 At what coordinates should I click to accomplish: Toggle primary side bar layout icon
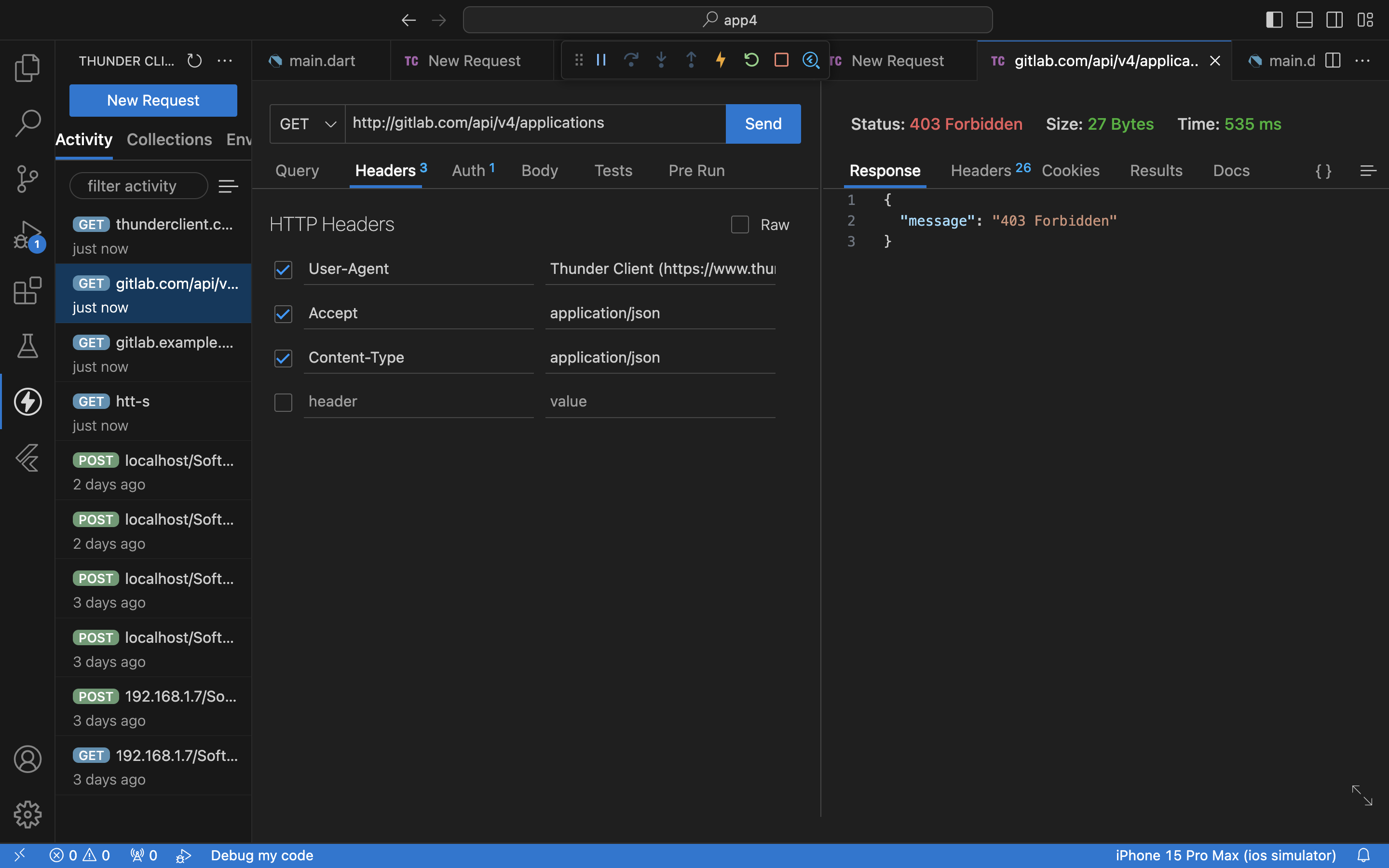pyautogui.click(x=1274, y=20)
